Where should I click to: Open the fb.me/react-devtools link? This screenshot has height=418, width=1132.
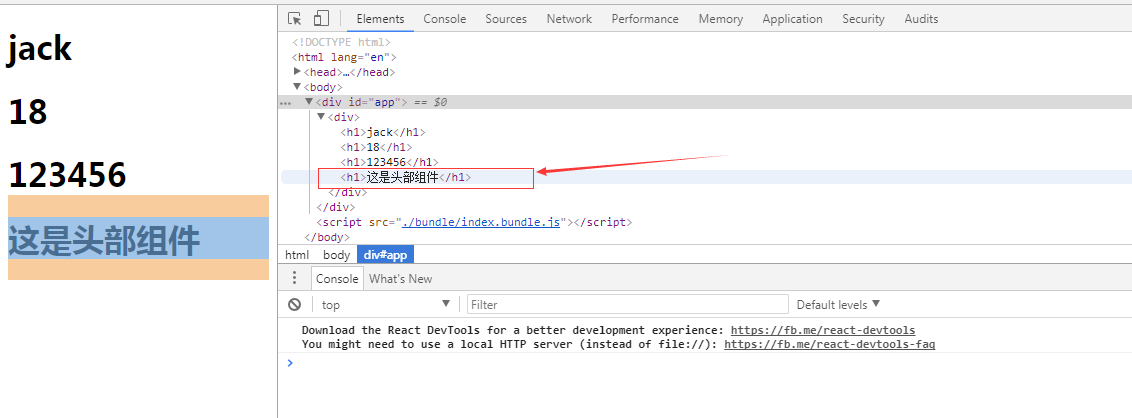823,330
